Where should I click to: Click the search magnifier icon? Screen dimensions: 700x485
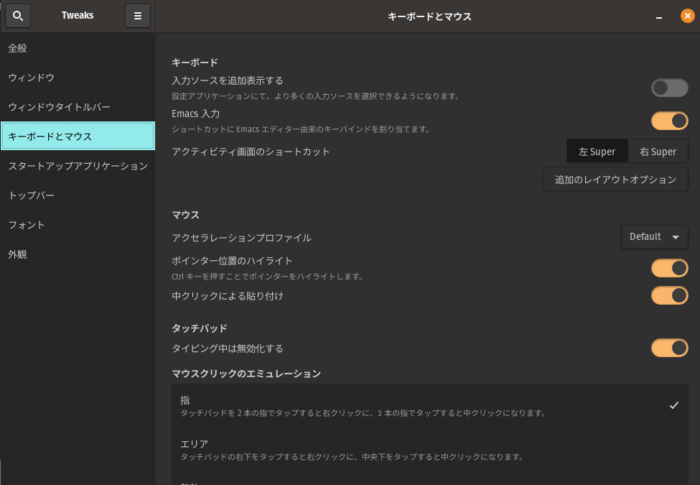point(19,16)
